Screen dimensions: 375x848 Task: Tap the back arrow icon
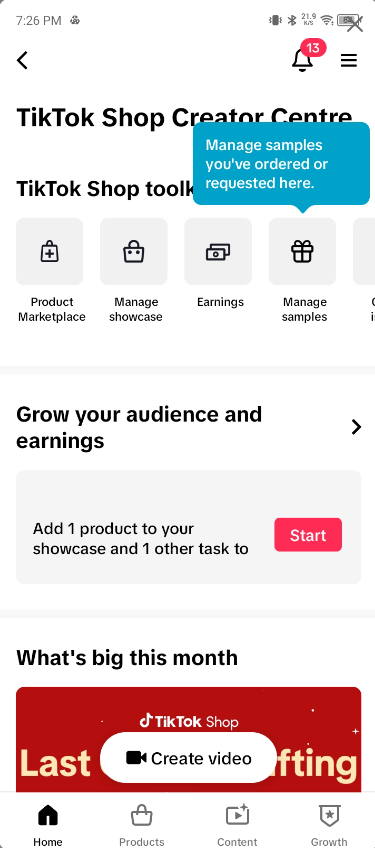point(22,60)
